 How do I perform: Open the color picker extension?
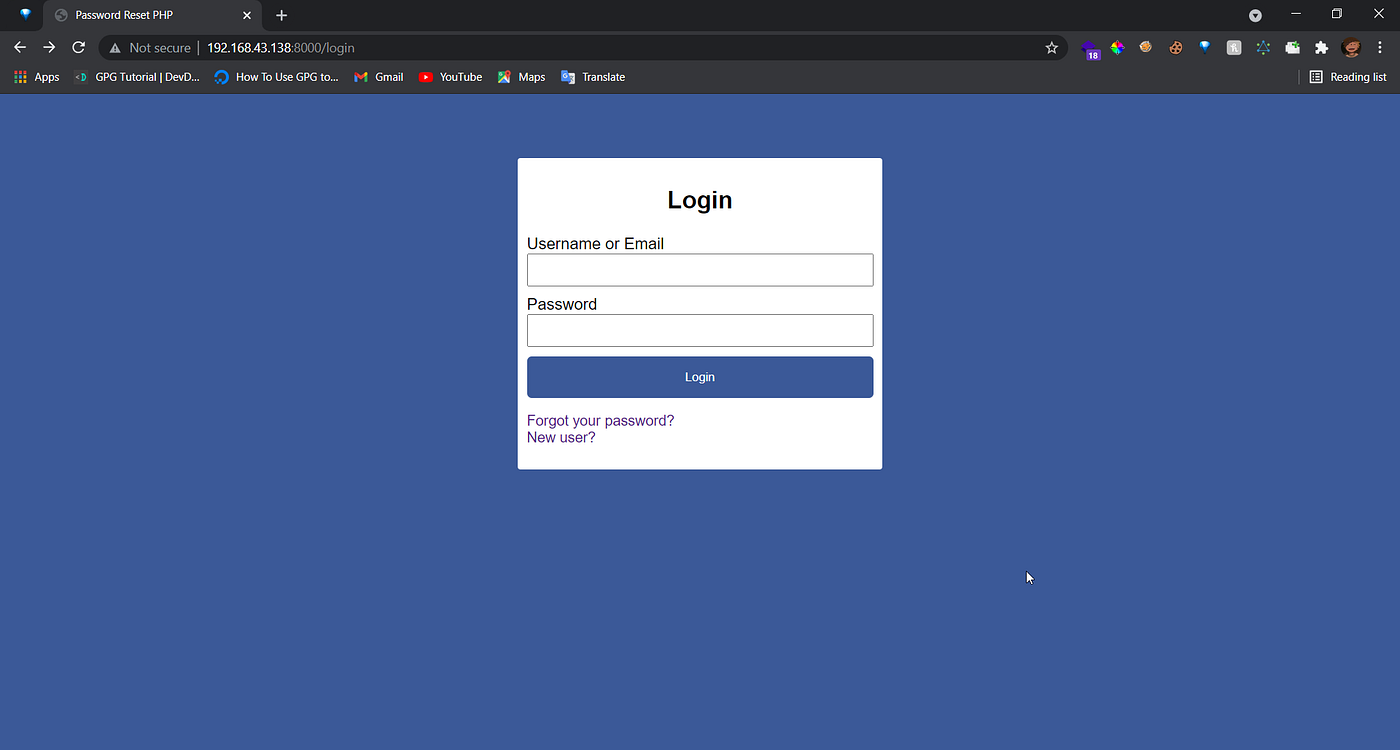point(1117,47)
